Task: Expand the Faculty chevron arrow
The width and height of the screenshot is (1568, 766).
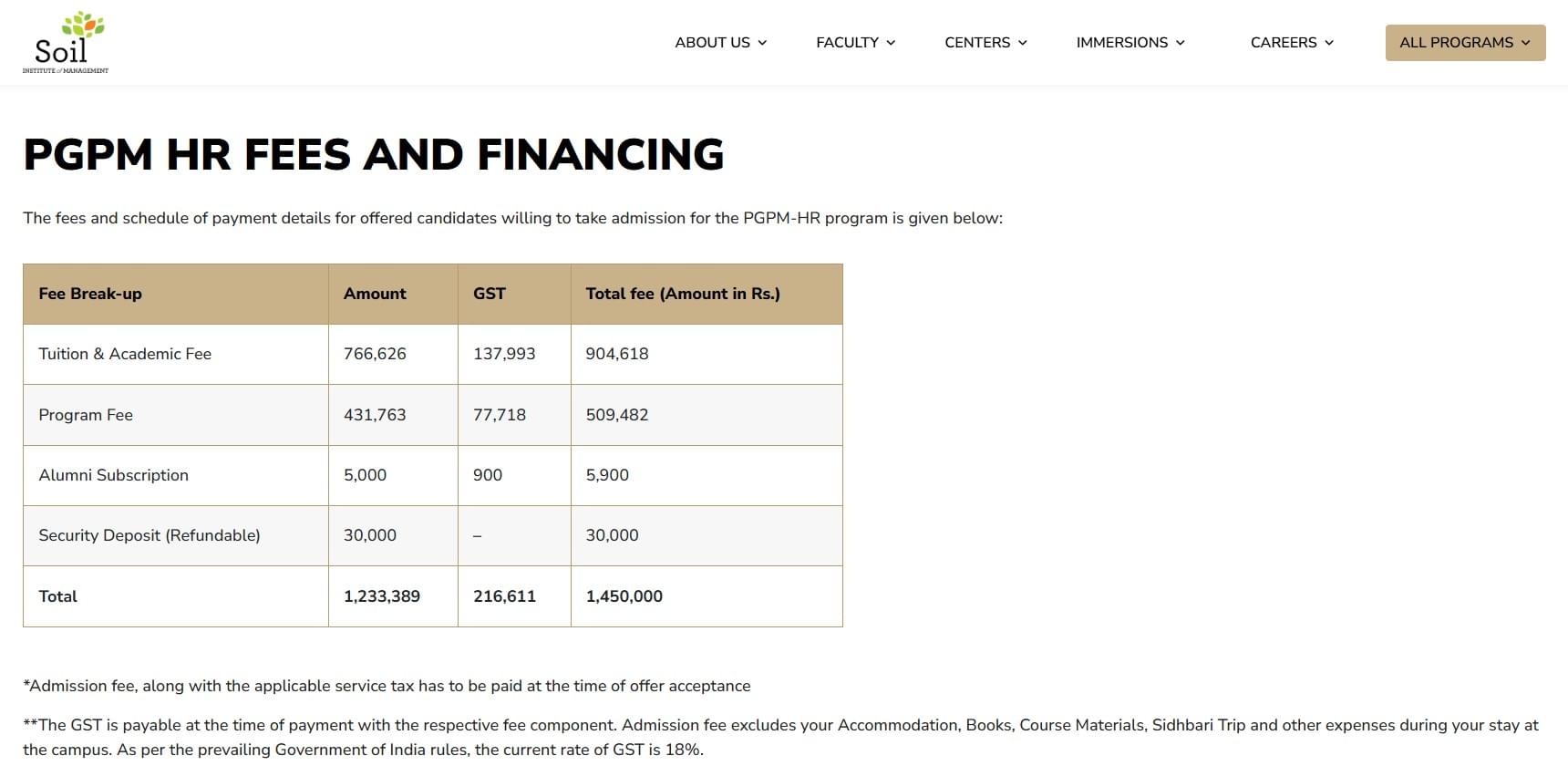Action: 891,43
